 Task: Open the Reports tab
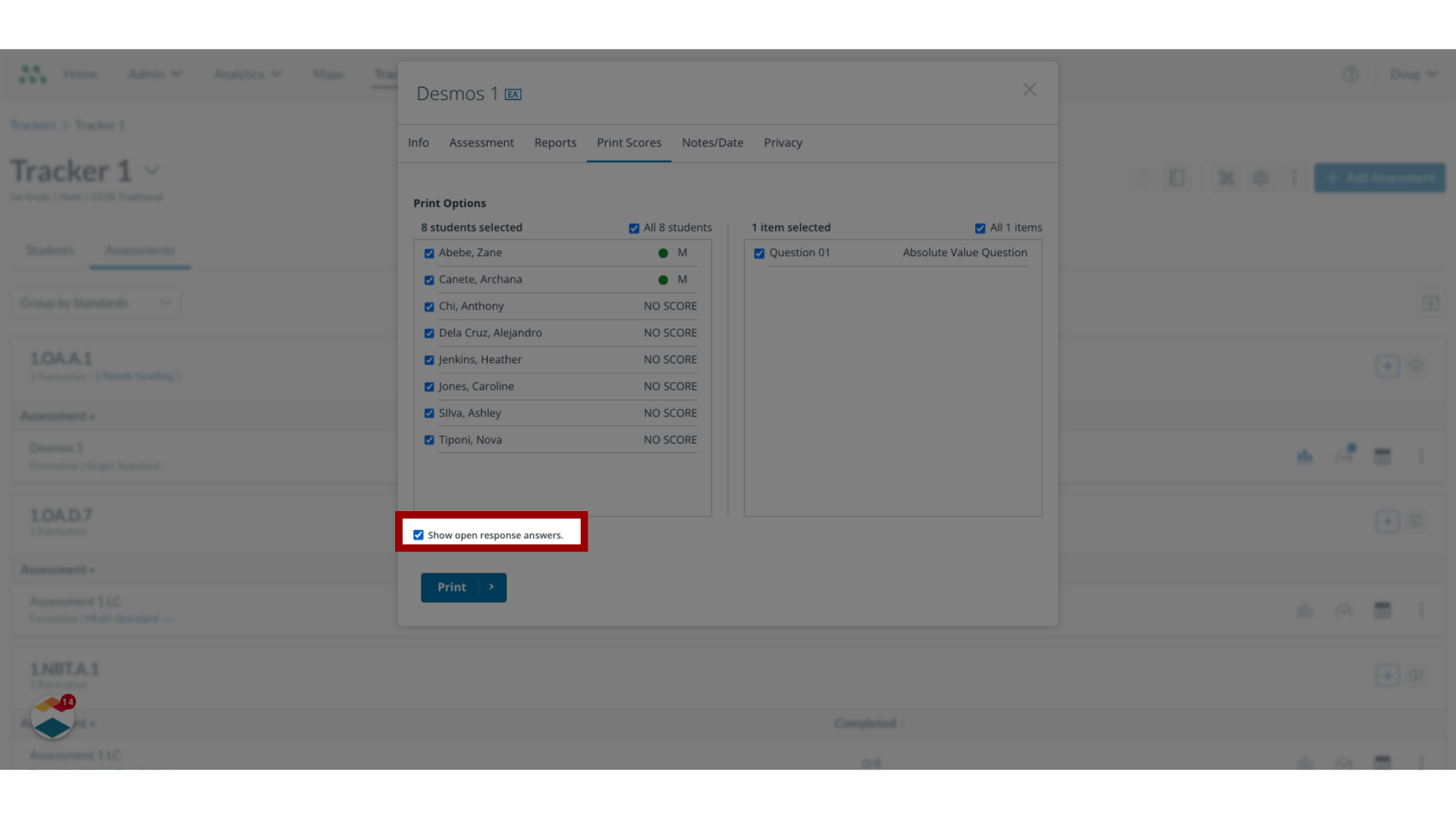coord(555,143)
